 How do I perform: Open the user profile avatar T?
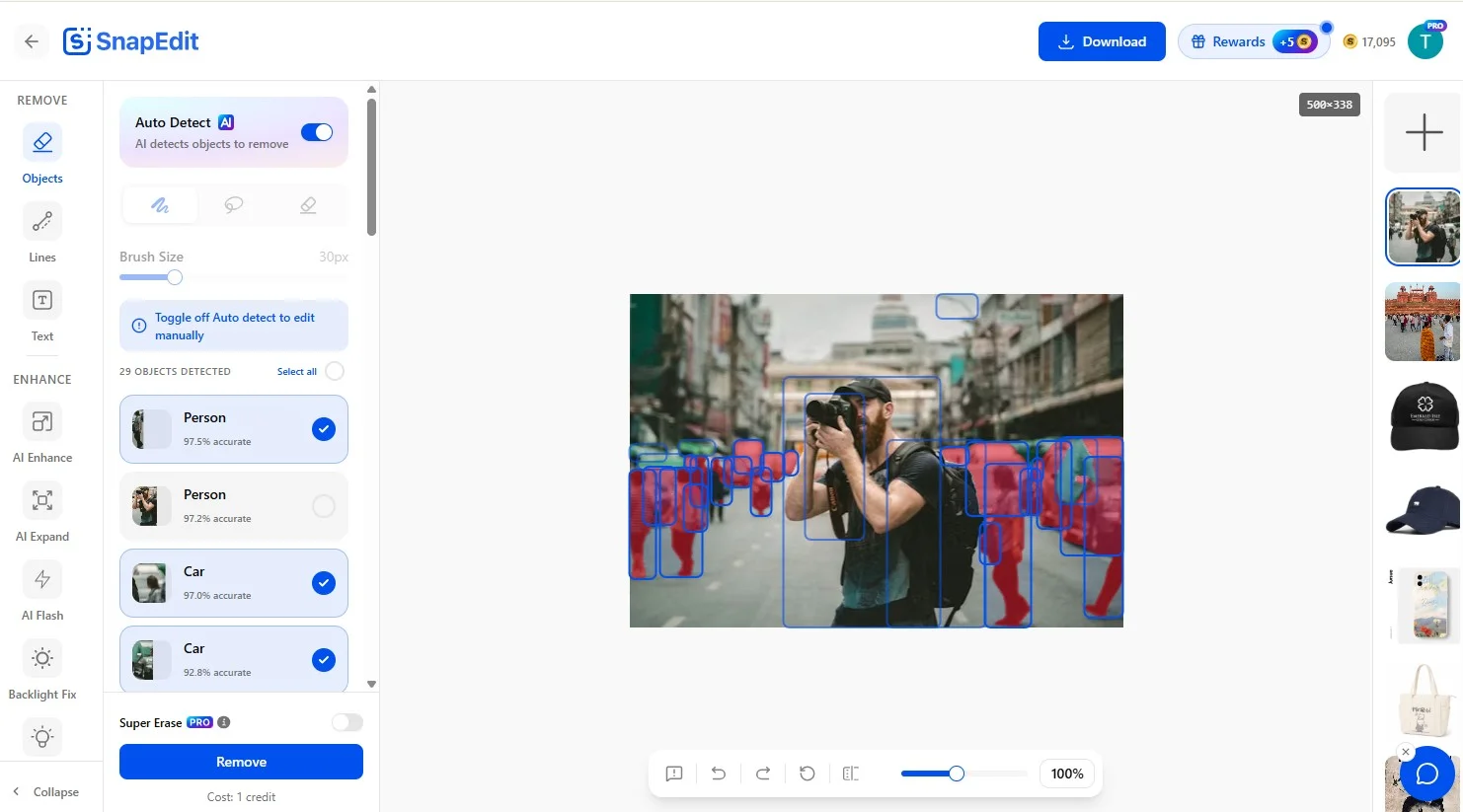coord(1425,41)
